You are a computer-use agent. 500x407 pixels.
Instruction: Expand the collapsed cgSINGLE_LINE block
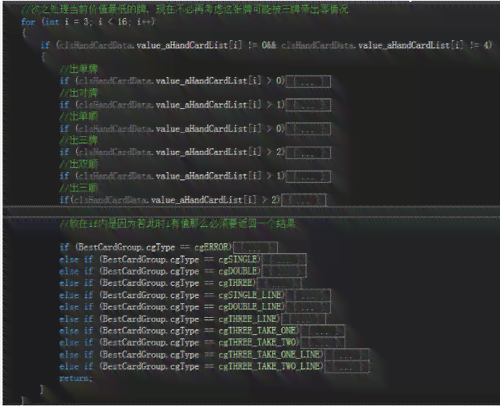pyautogui.click(x=308, y=295)
